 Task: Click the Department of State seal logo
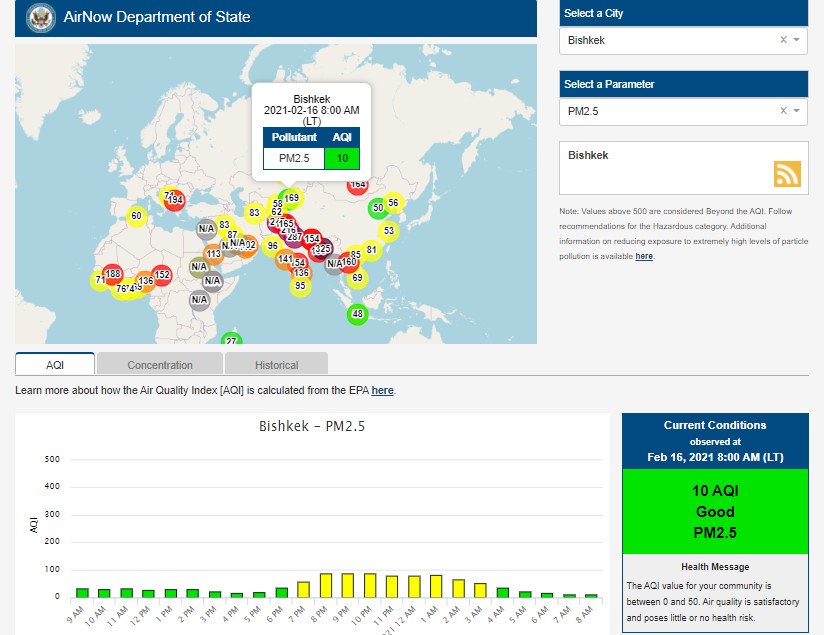coord(41,17)
